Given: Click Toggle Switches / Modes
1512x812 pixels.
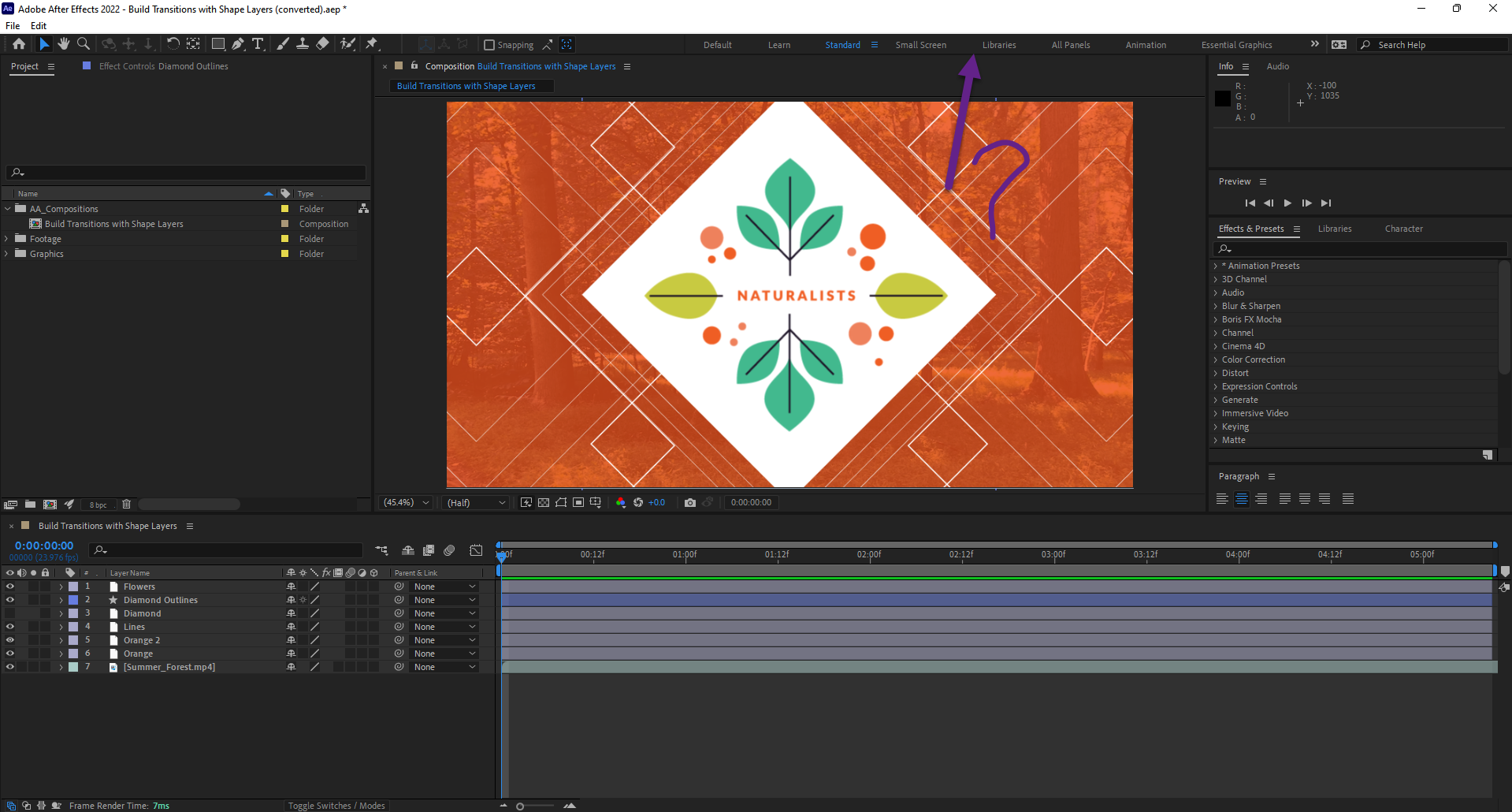Looking at the screenshot, I should (336, 806).
